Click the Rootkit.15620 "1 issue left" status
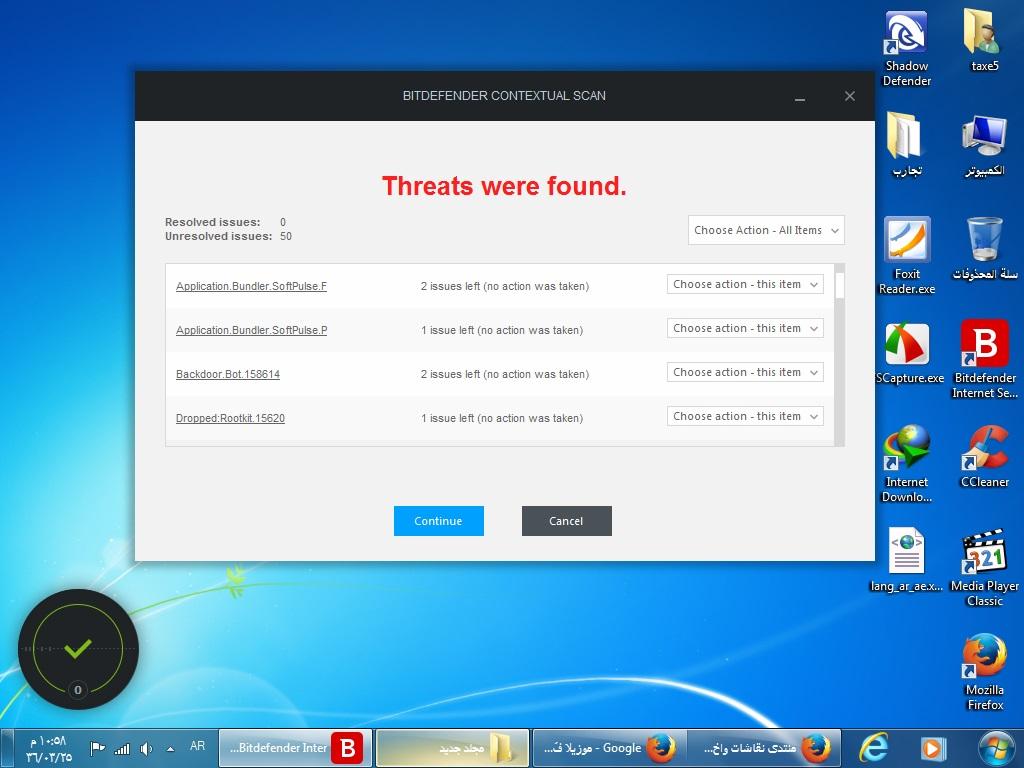This screenshot has height=768, width=1024. (x=502, y=418)
